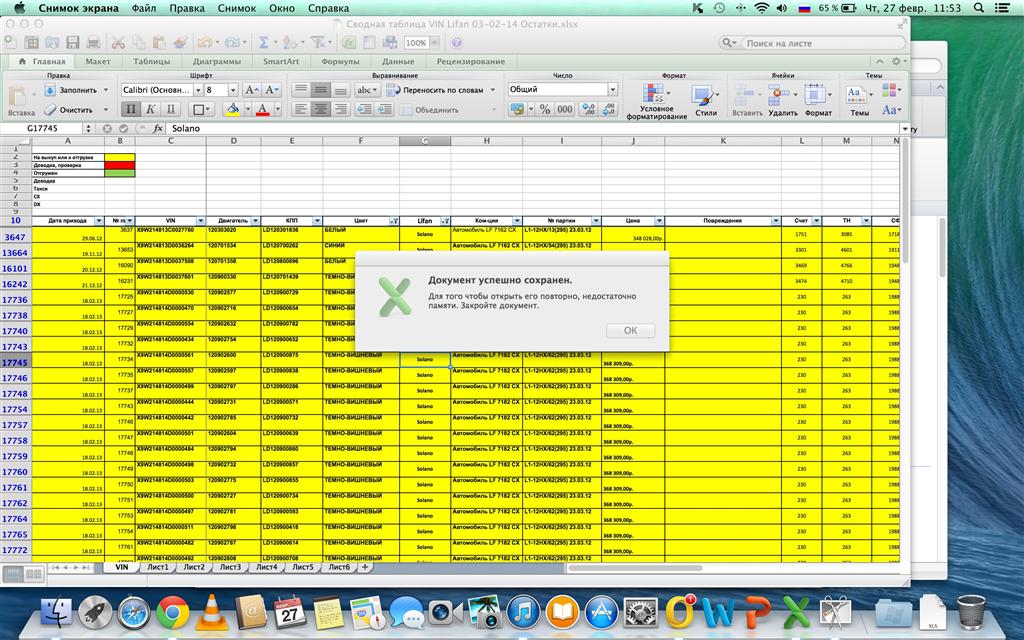Select the yellow legend cell swatch

120,157
